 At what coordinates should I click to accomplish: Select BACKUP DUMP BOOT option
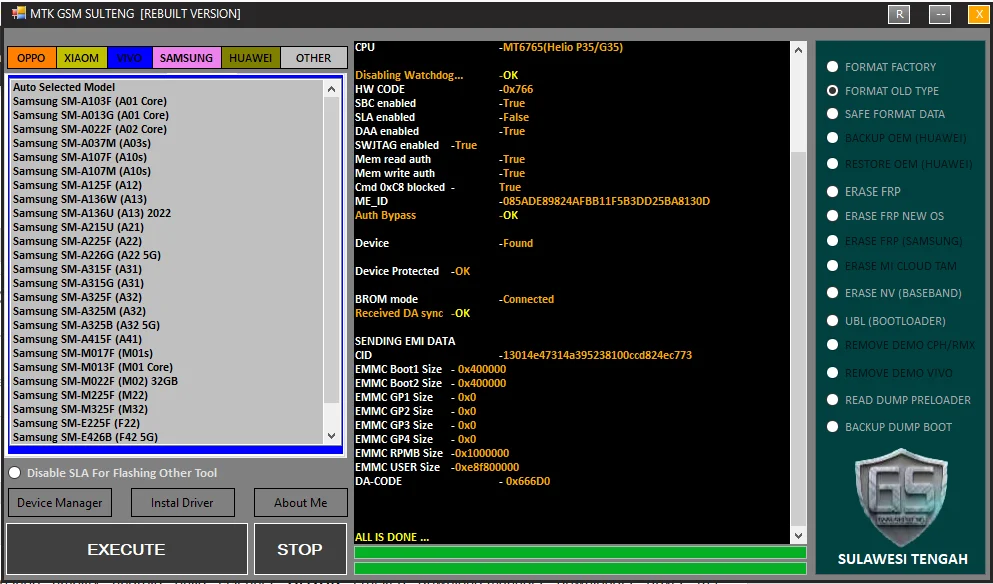[x=889, y=428]
